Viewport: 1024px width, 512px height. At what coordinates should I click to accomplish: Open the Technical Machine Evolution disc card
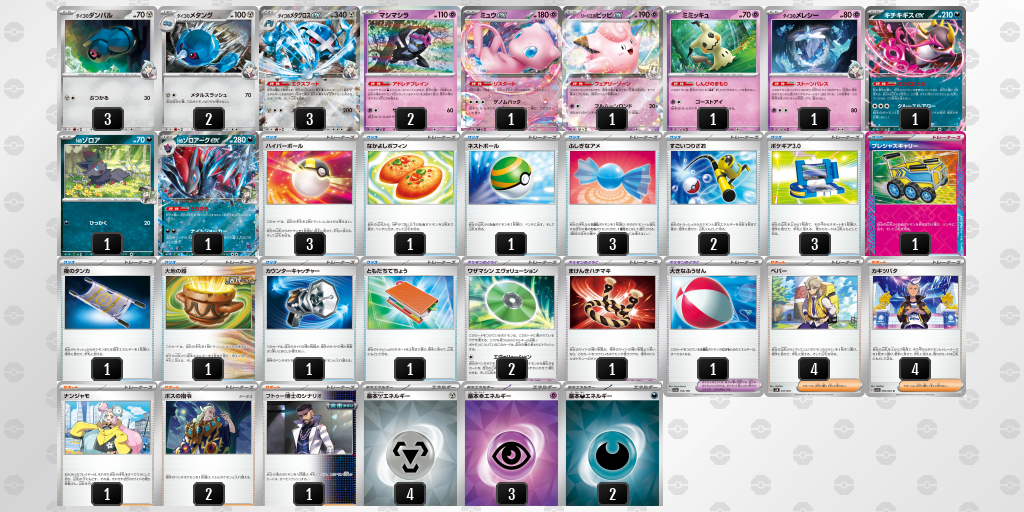(x=511, y=319)
